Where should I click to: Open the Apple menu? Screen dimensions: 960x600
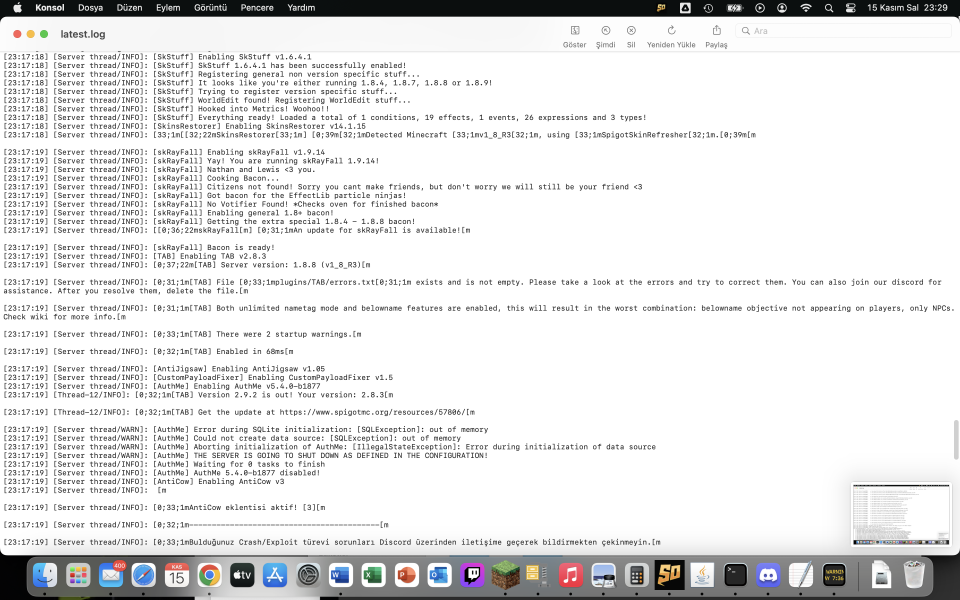coord(17,8)
